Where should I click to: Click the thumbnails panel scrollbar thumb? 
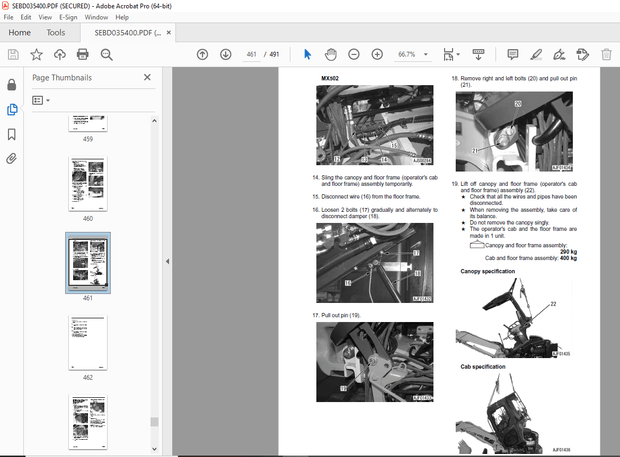[154, 422]
